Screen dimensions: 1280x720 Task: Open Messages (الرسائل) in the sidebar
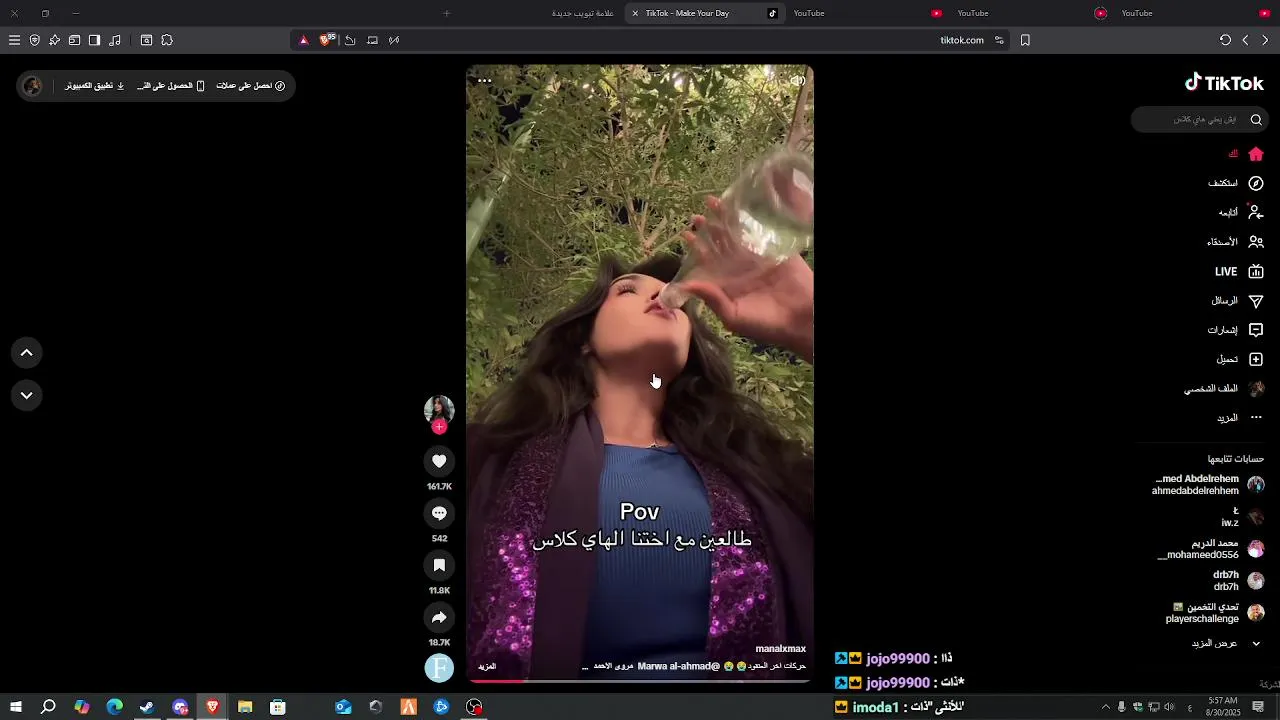click(1237, 301)
